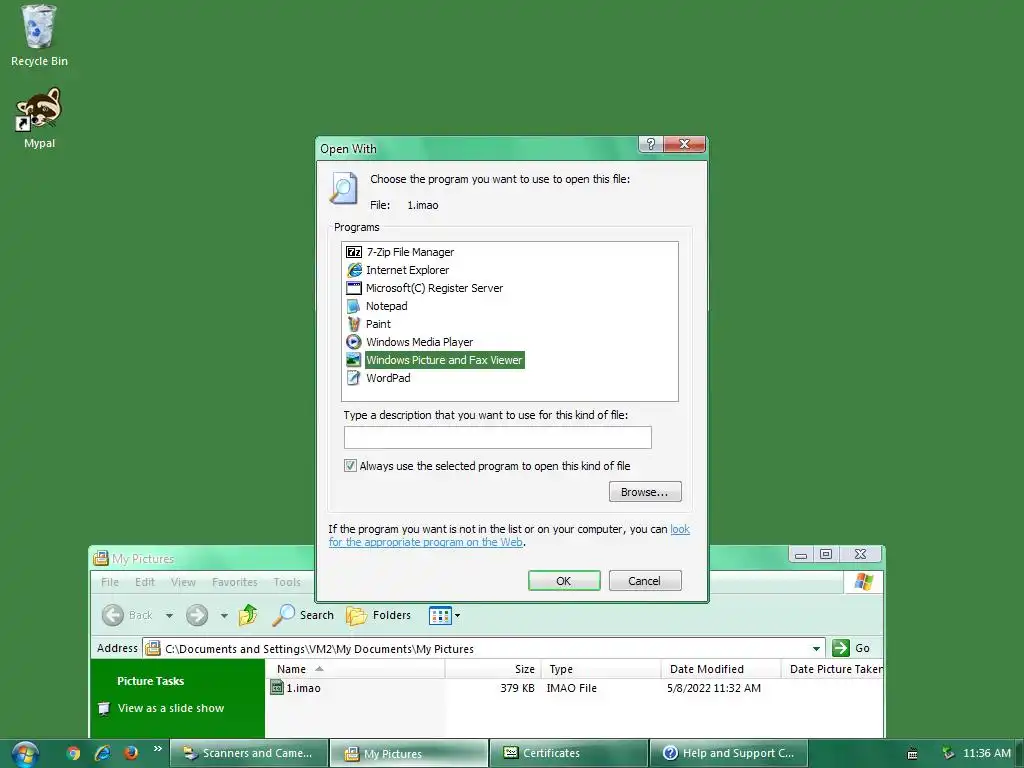Open the Edit menu in My Pictures
Viewport: 1024px width, 768px height.
[145, 582]
